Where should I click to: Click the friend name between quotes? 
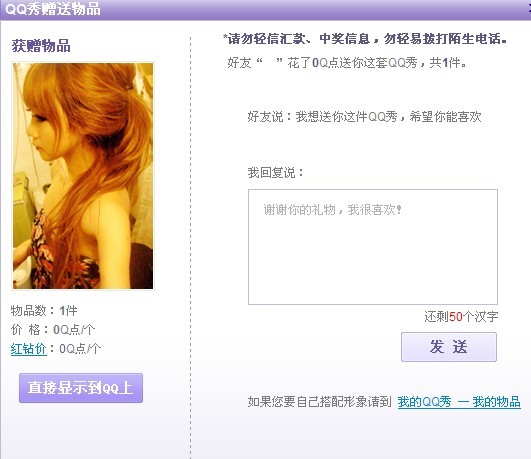coord(270,63)
